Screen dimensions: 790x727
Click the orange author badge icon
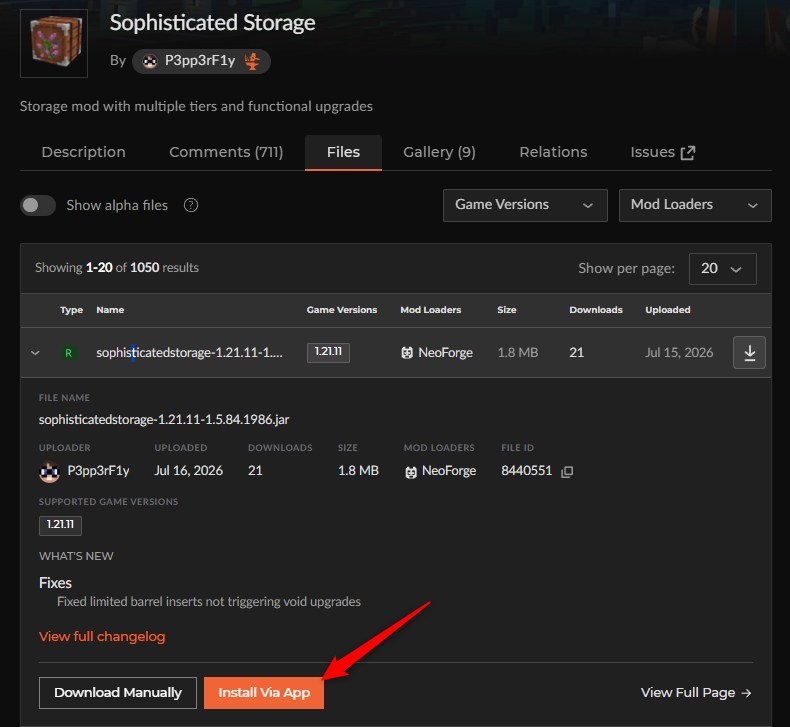[252, 61]
